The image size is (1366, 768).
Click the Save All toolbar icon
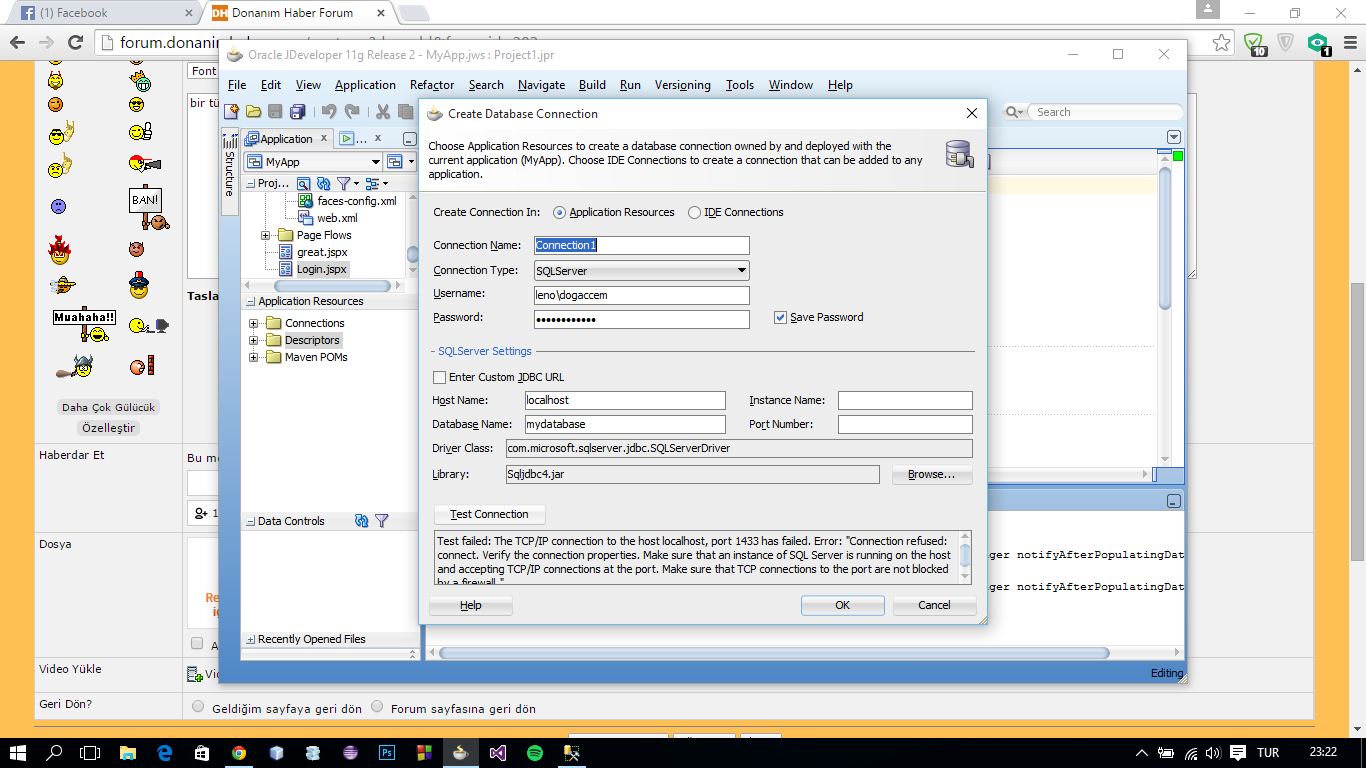pos(298,112)
